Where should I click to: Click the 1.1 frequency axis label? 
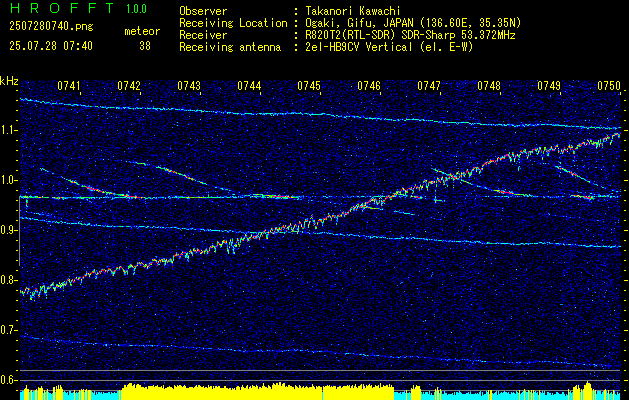tap(9, 130)
